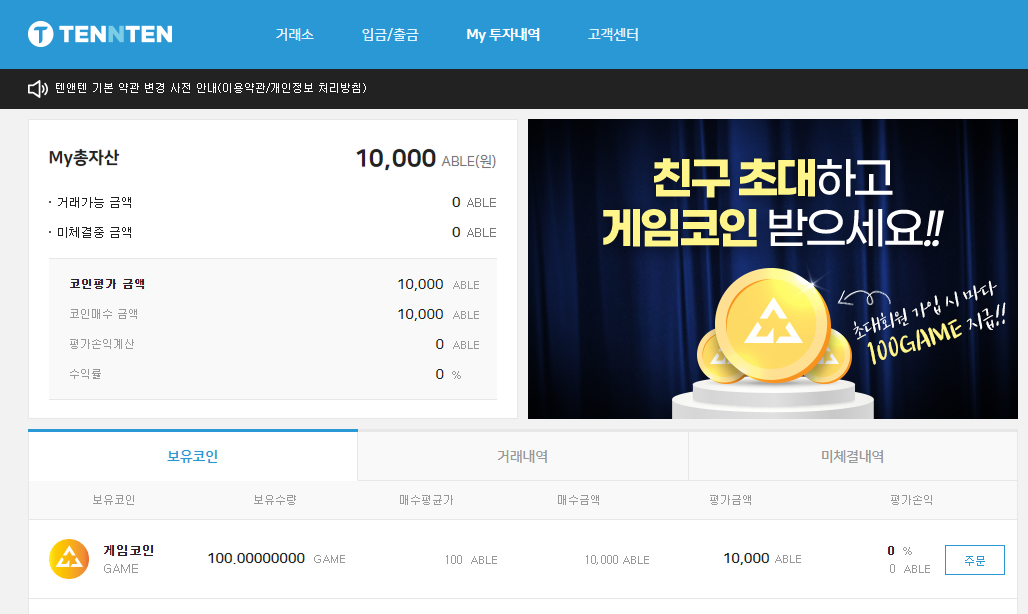1028x614 pixels.
Task: Click the 주문 button for 게임코인
Action: 974,560
